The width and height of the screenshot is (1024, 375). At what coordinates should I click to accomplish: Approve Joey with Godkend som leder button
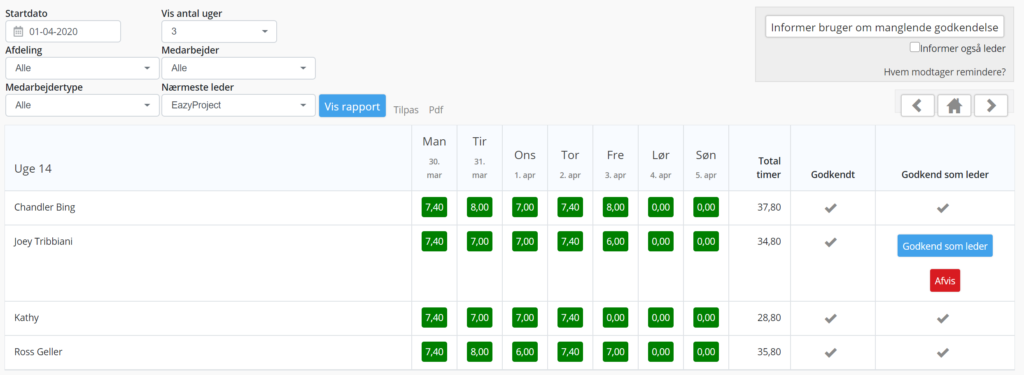tap(945, 246)
